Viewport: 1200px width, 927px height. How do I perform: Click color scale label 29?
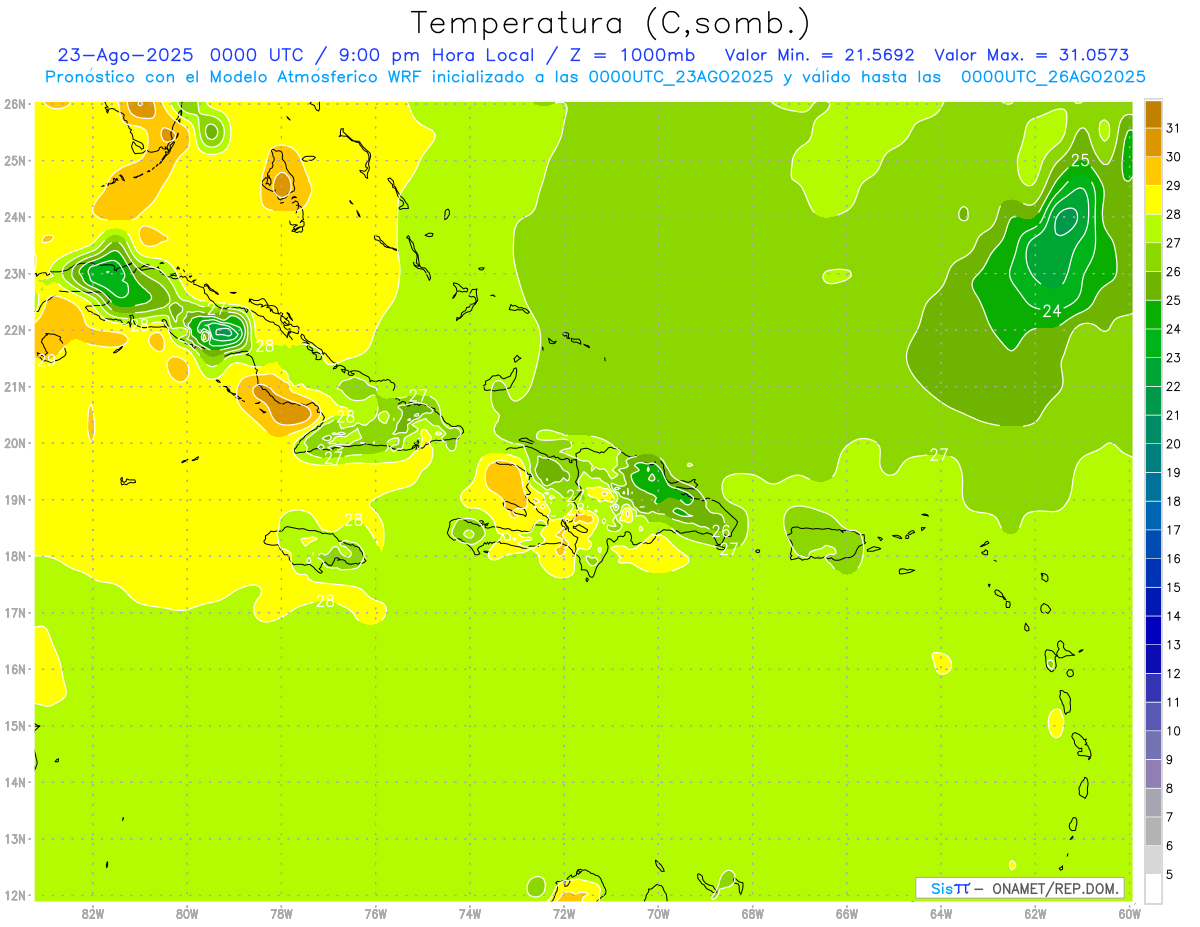pyautogui.click(x=1173, y=185)
